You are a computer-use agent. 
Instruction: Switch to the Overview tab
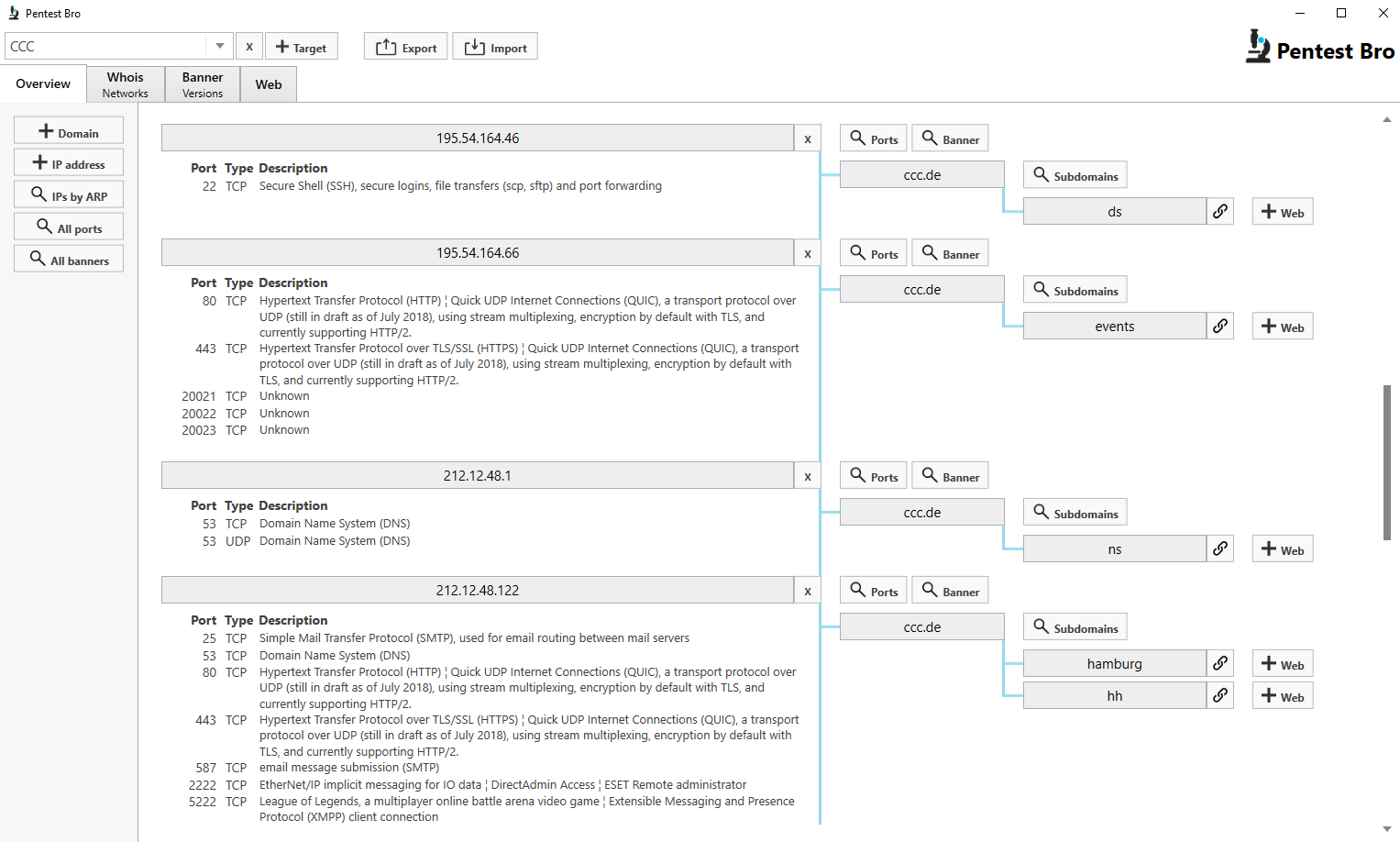(x=43, y=83)
